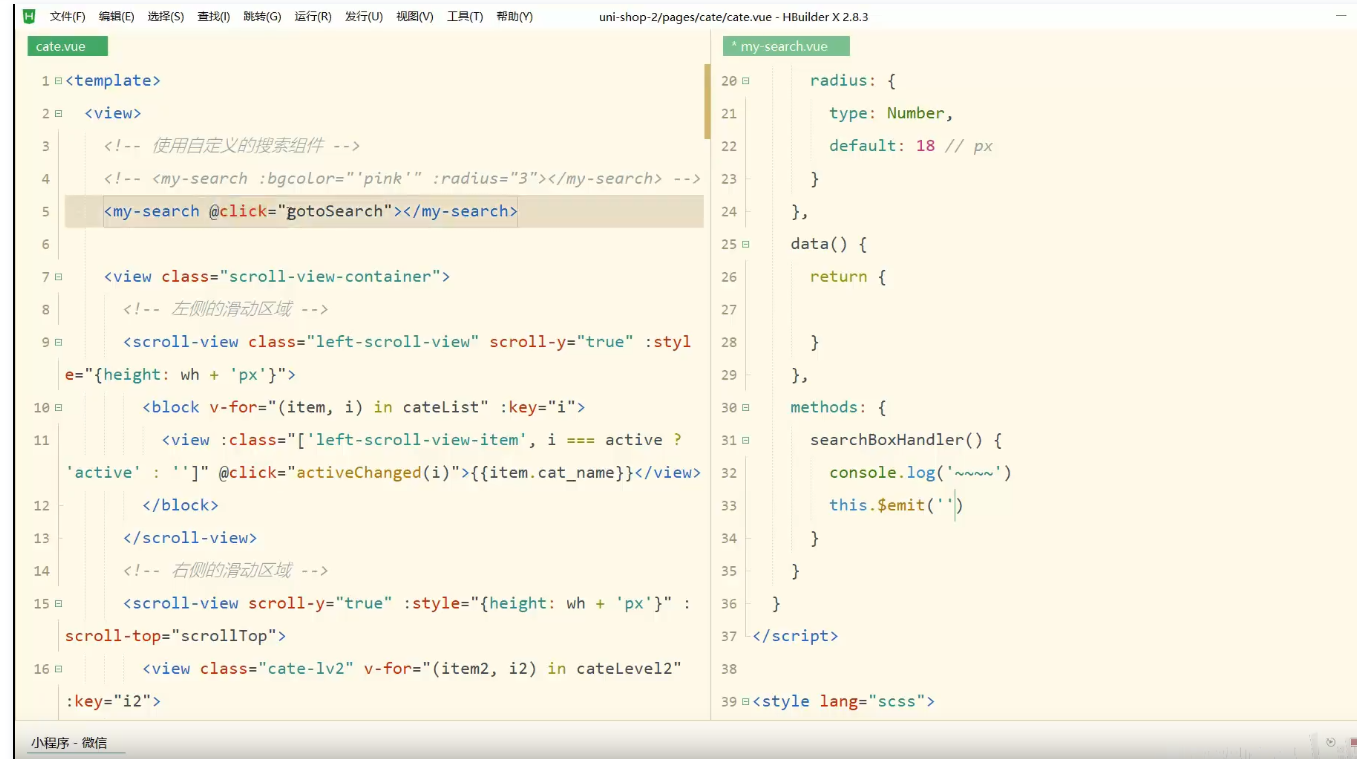
Task: Select the 小程序 - 微信 console tab
Action: pos(68,743)
